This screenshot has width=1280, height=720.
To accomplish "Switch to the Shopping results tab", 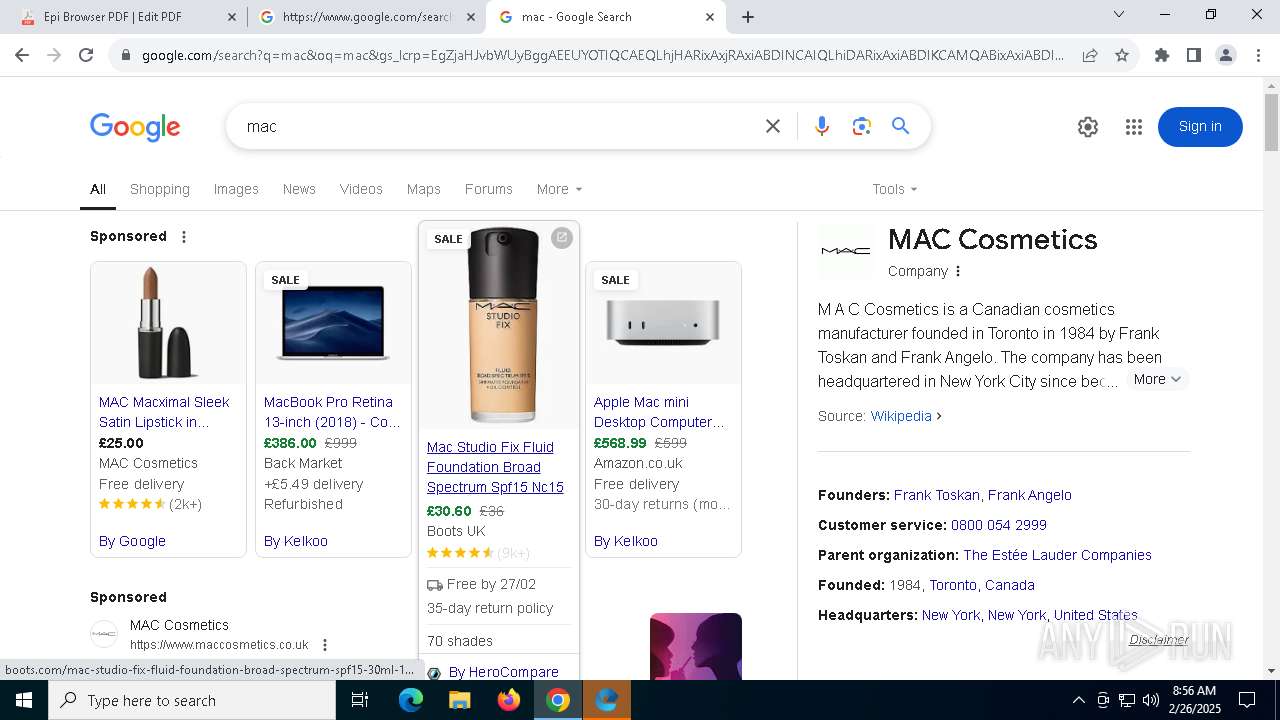I will pyautogui.click(x=160, y=189).
